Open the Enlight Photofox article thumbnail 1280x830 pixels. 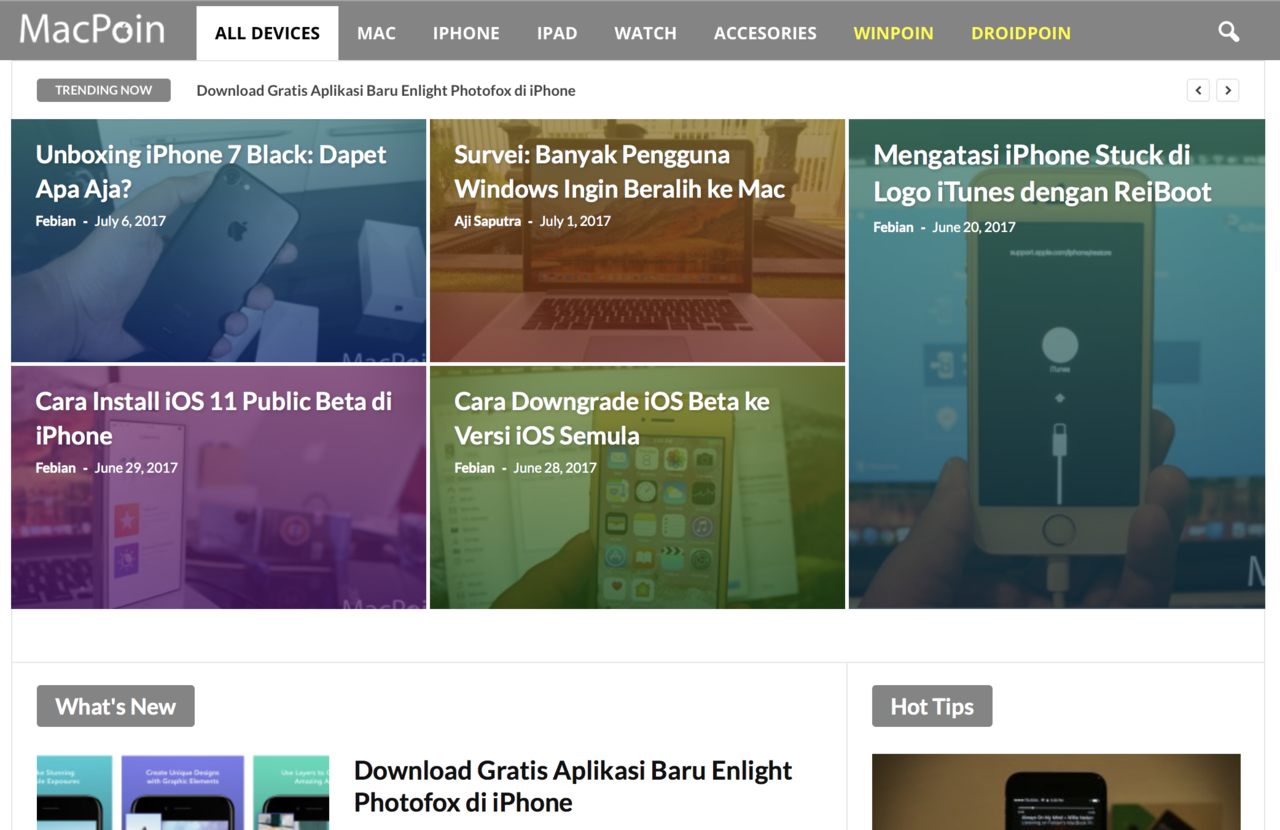183,792
